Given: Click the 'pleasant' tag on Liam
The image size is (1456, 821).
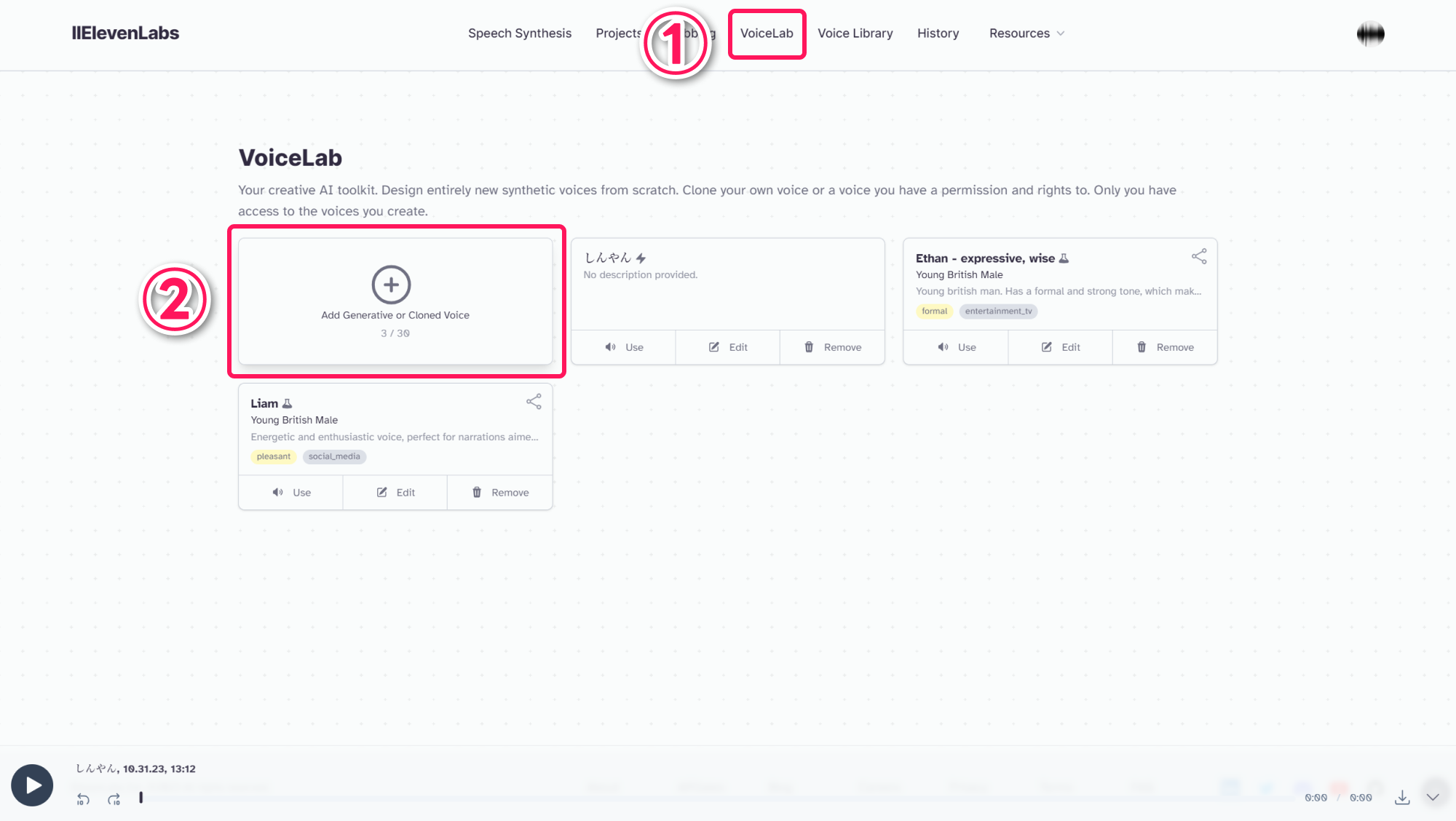Looking at the screenshot, I should (273, 457).
